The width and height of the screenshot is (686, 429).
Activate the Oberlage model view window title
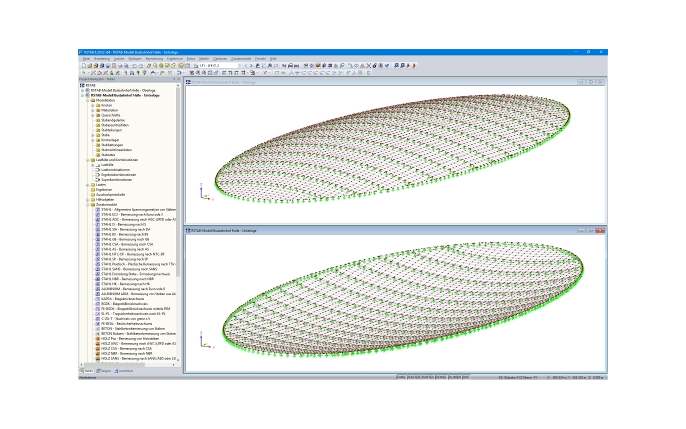(x=223, y=82)
